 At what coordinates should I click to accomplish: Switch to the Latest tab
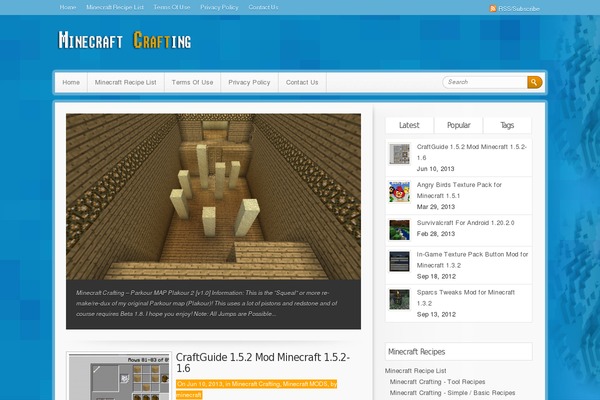pyautogui.click(x=409, y=125)
